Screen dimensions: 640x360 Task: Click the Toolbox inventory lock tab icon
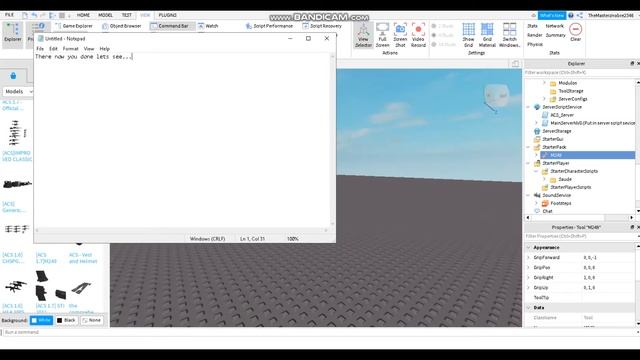[13, 76]
